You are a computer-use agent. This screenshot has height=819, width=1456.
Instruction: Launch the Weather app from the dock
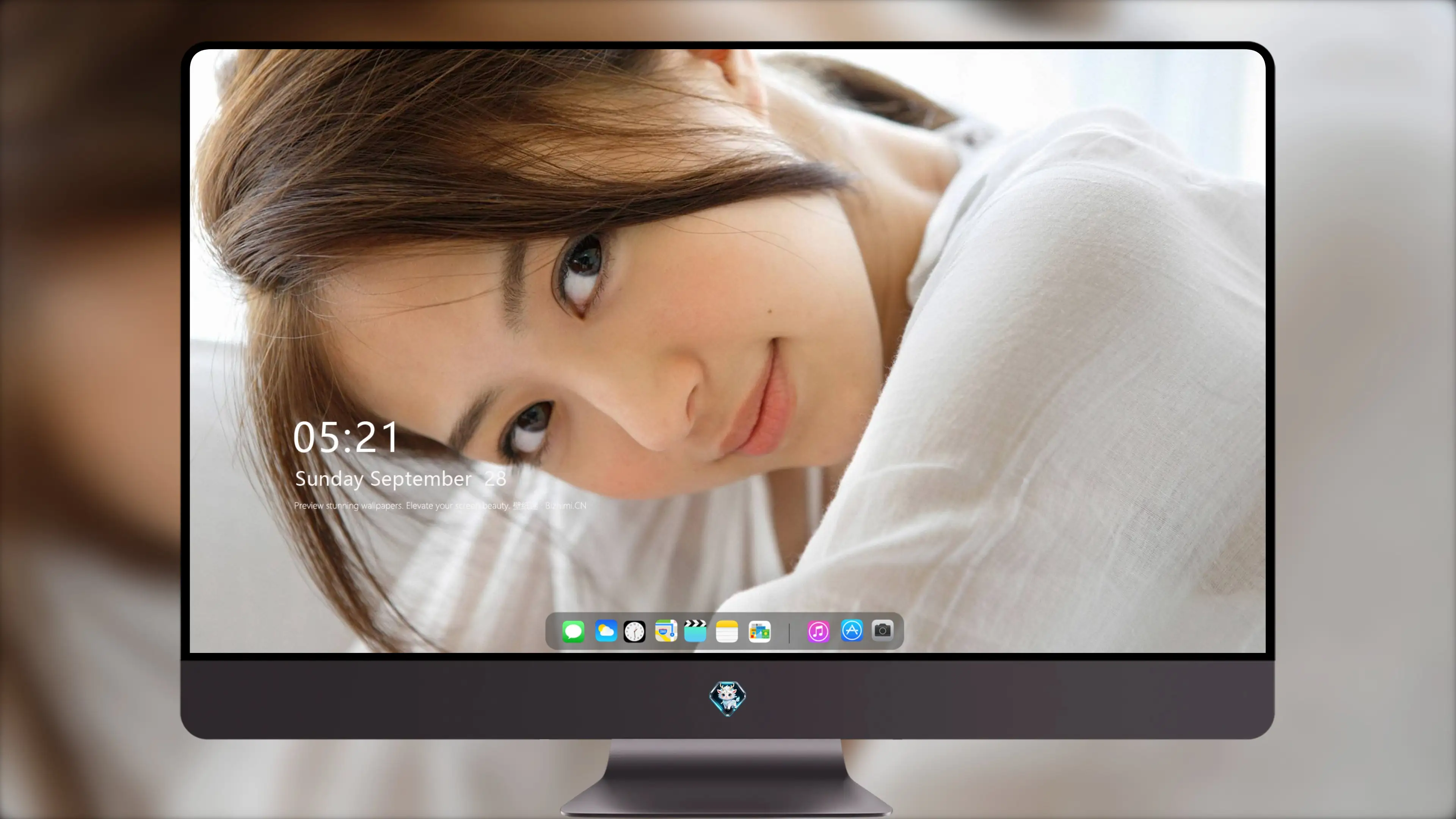(606, 631)
